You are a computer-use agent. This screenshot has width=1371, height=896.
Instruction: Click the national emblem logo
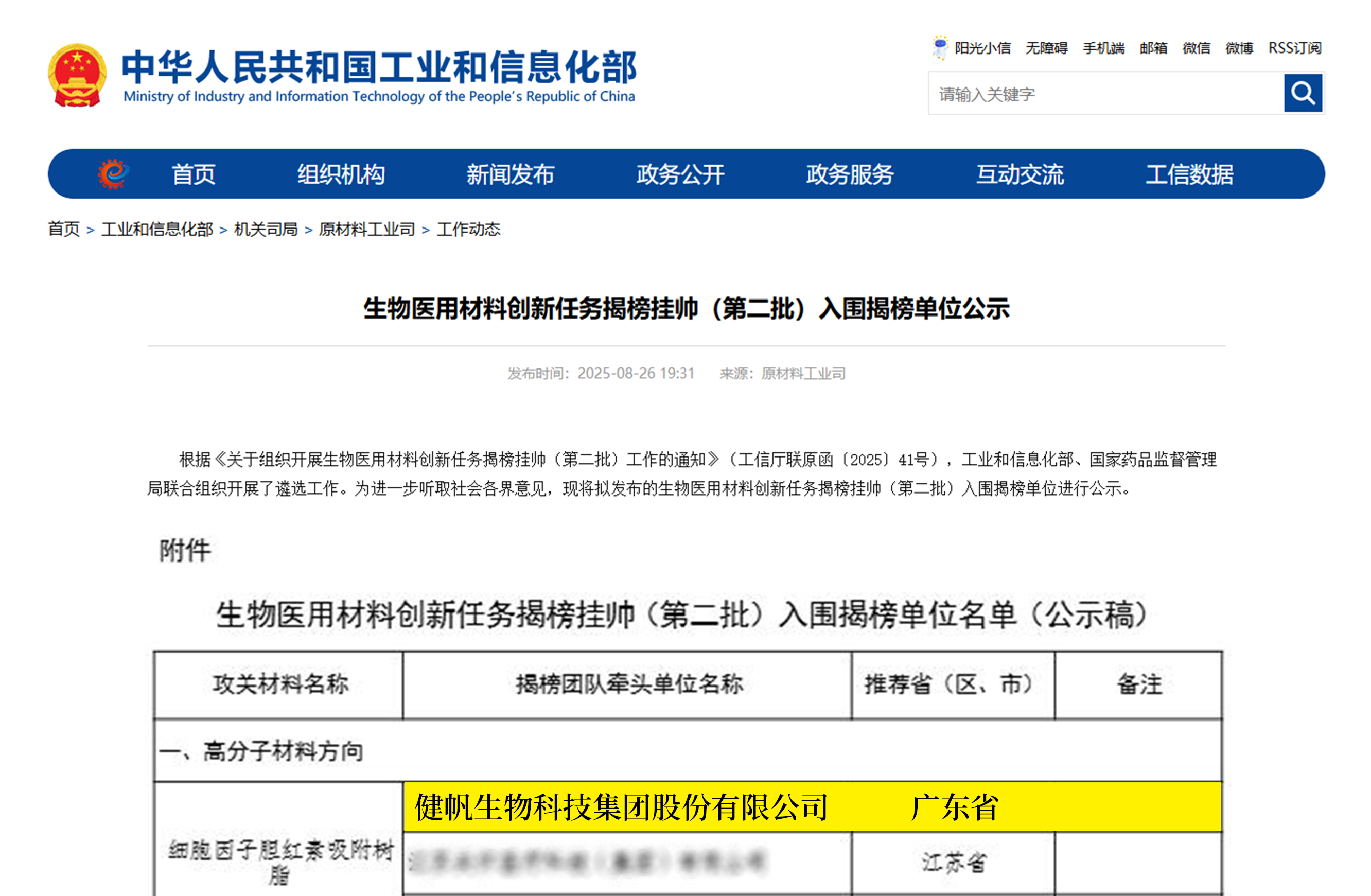click(77, 76)
